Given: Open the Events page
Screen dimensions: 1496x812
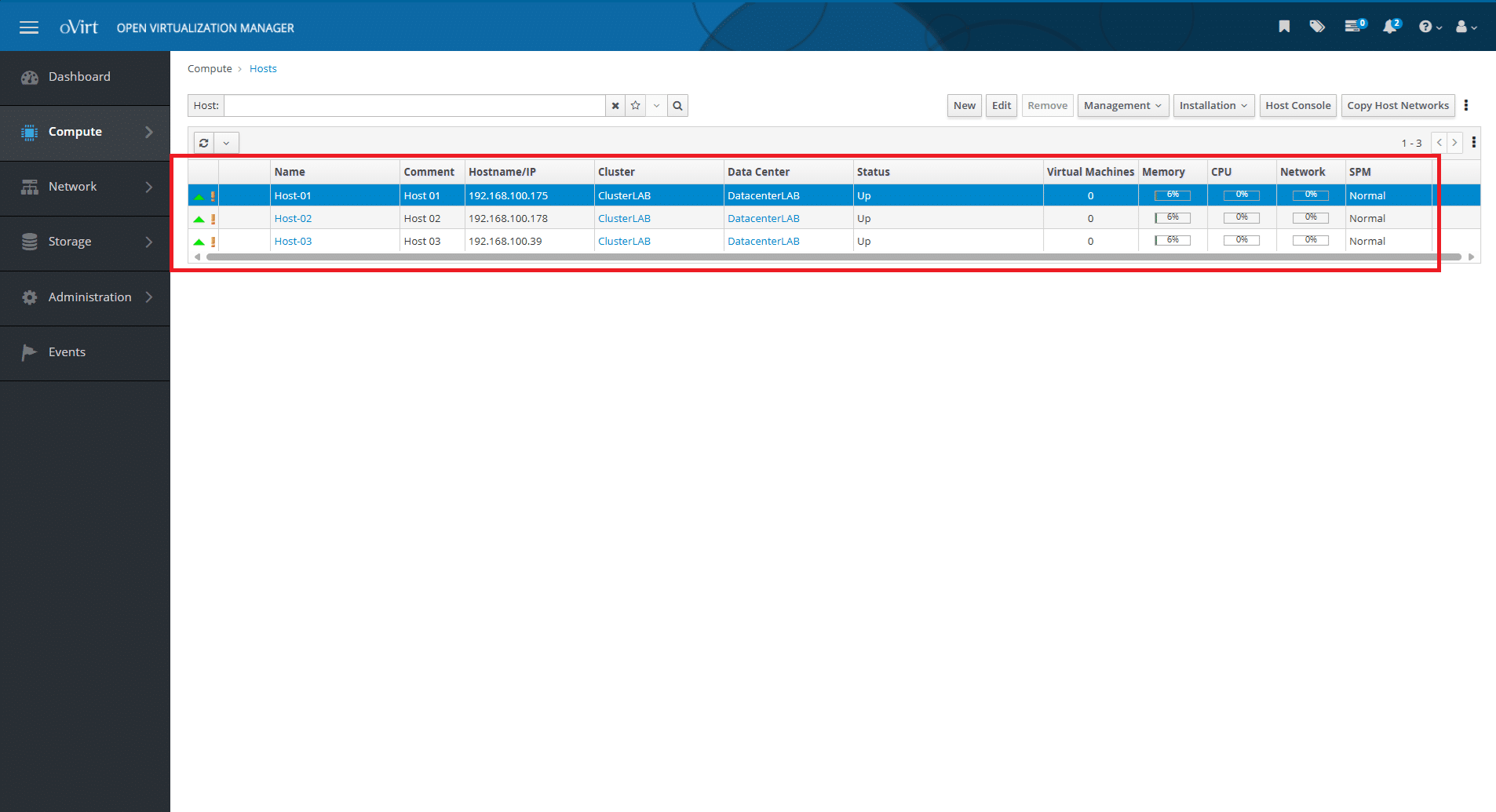Looking at the screenshot, I should pos(85,352).
